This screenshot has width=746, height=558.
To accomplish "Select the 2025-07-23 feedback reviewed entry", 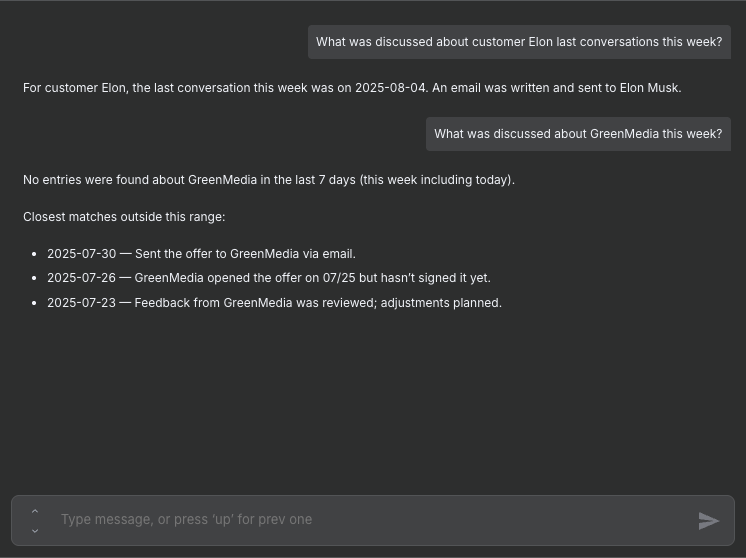I will (x=274, y=303).
